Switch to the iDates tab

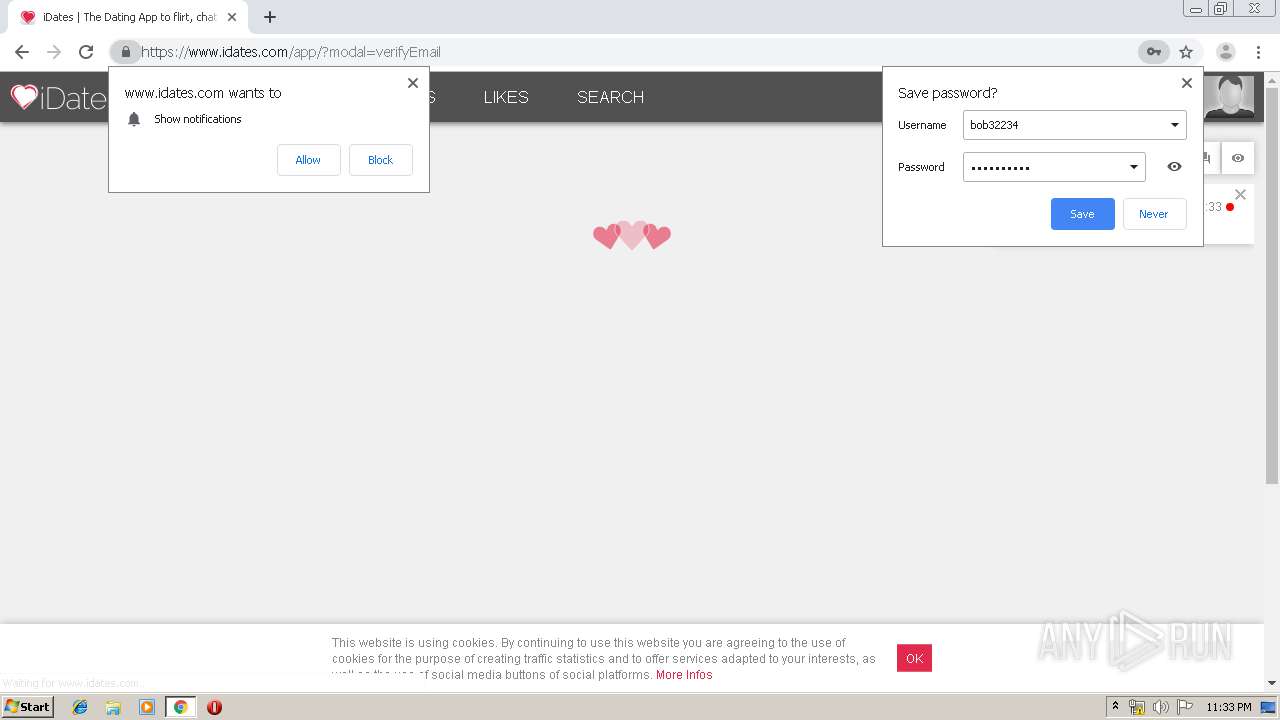128,17
